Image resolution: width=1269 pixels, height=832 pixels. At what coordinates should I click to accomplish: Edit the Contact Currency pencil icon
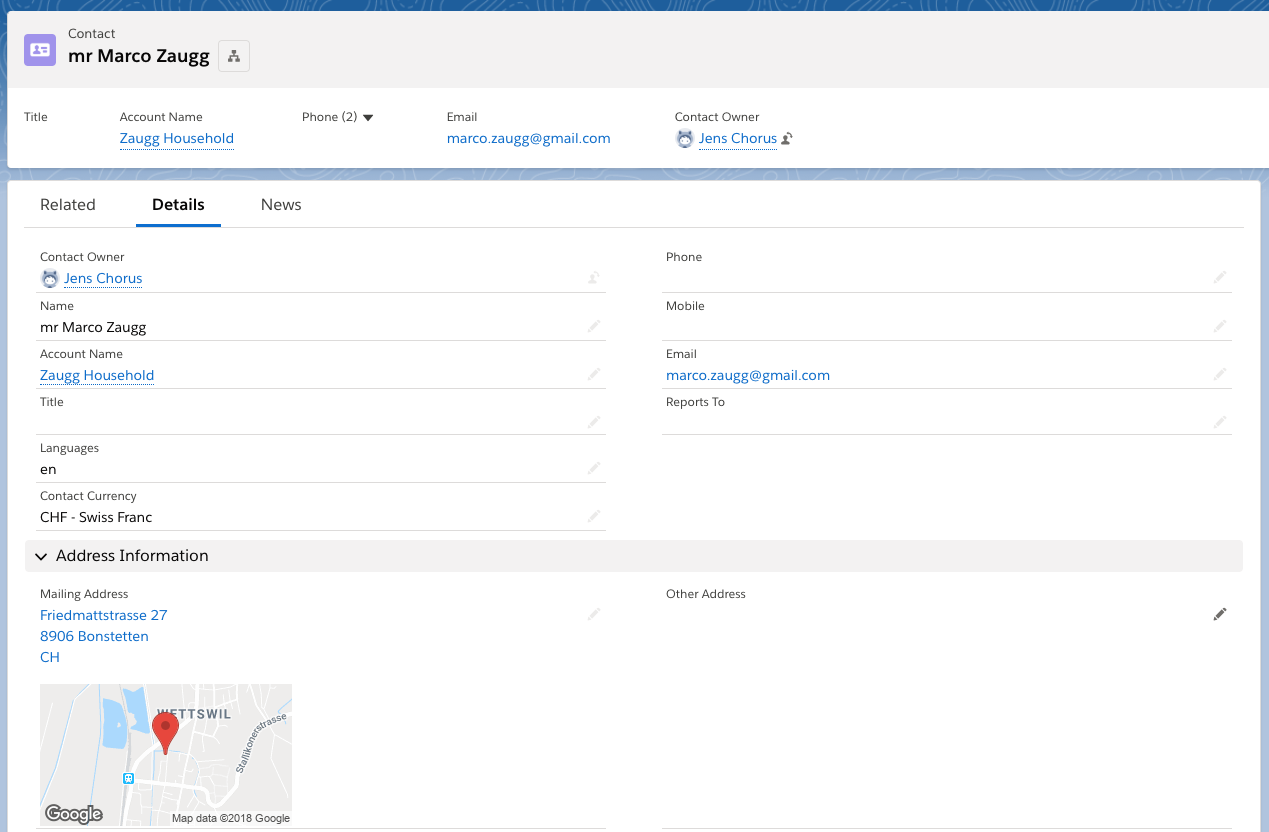pos(594,516)
